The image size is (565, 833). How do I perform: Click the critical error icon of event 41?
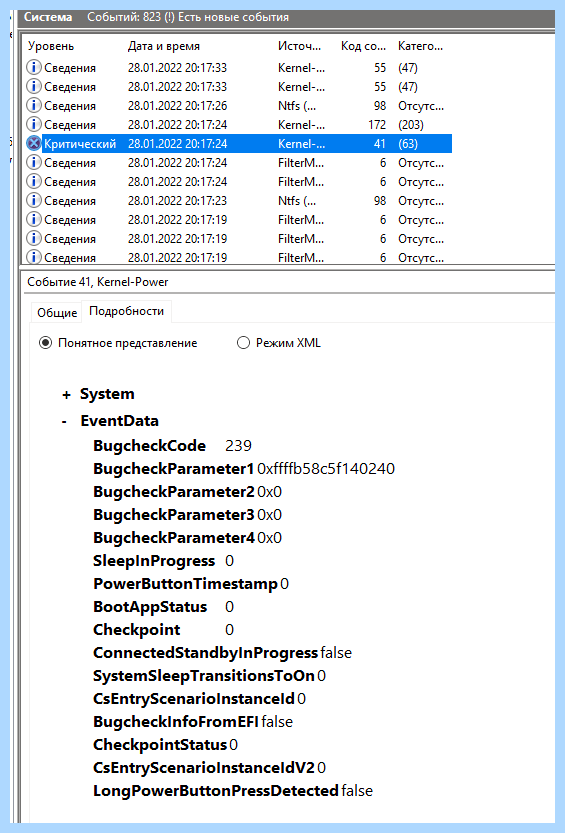[x=33, y=143]
